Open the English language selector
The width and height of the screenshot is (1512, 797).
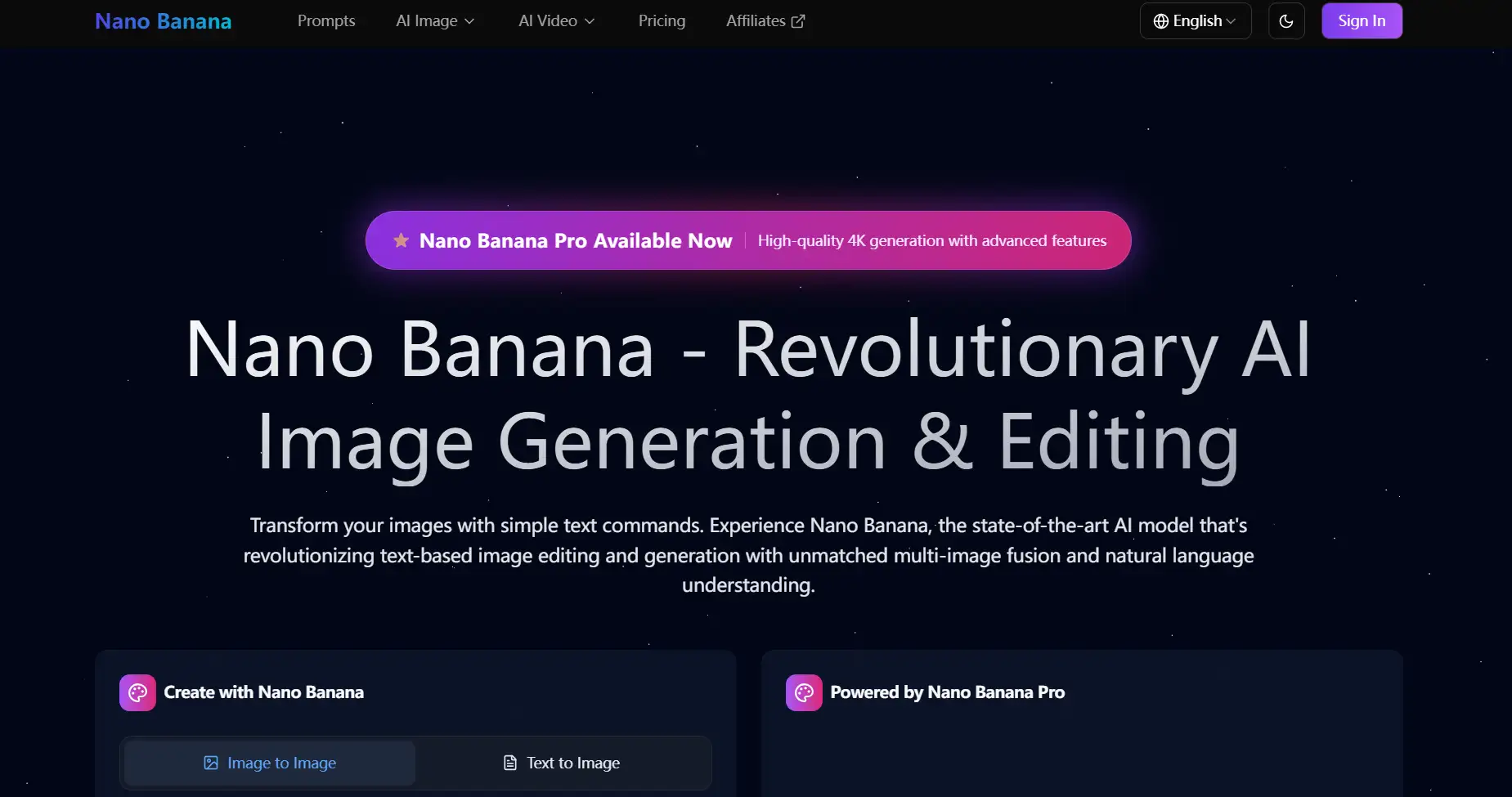click(x=1195, y=20)
